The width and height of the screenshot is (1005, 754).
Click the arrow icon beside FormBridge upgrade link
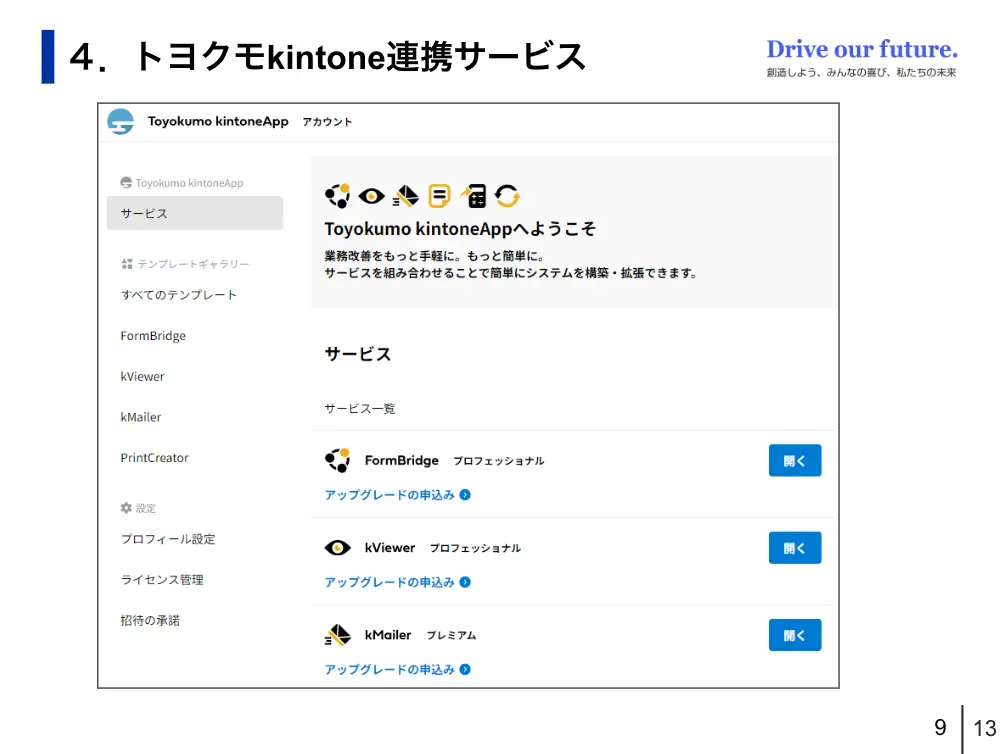[465, 495]
